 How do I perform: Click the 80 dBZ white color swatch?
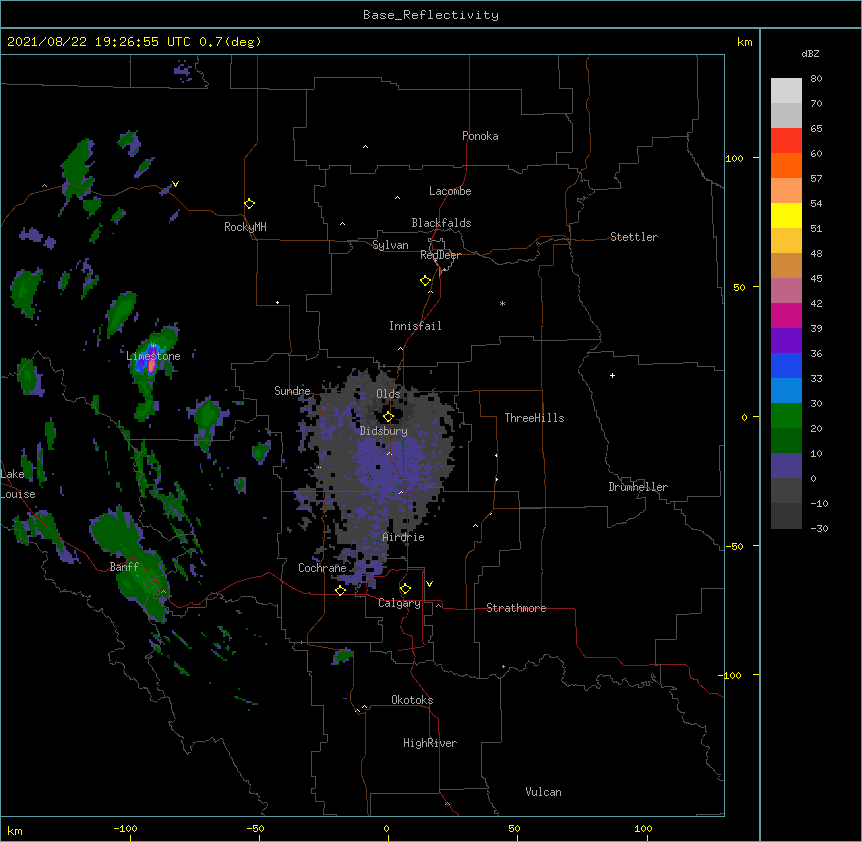pos(786,90)
